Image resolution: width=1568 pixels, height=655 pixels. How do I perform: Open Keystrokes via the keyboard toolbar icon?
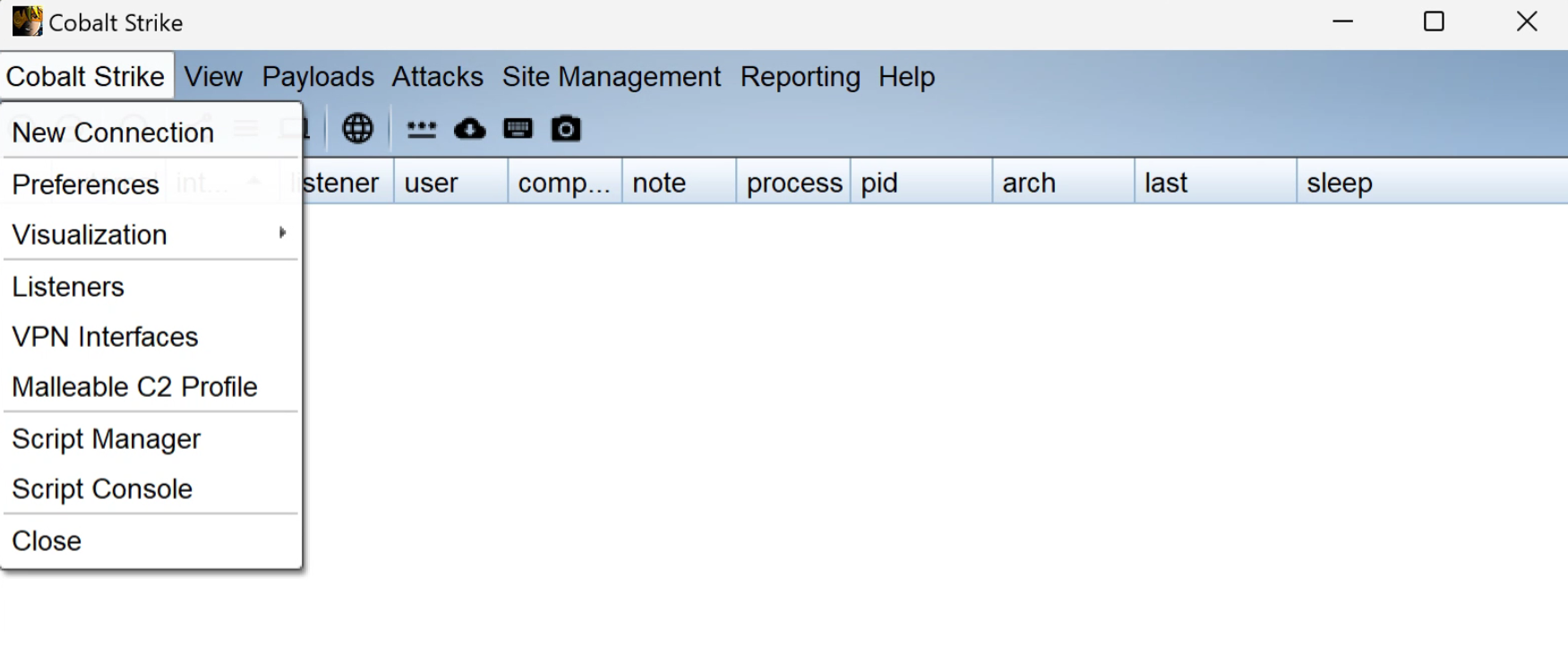coord(518,129)
